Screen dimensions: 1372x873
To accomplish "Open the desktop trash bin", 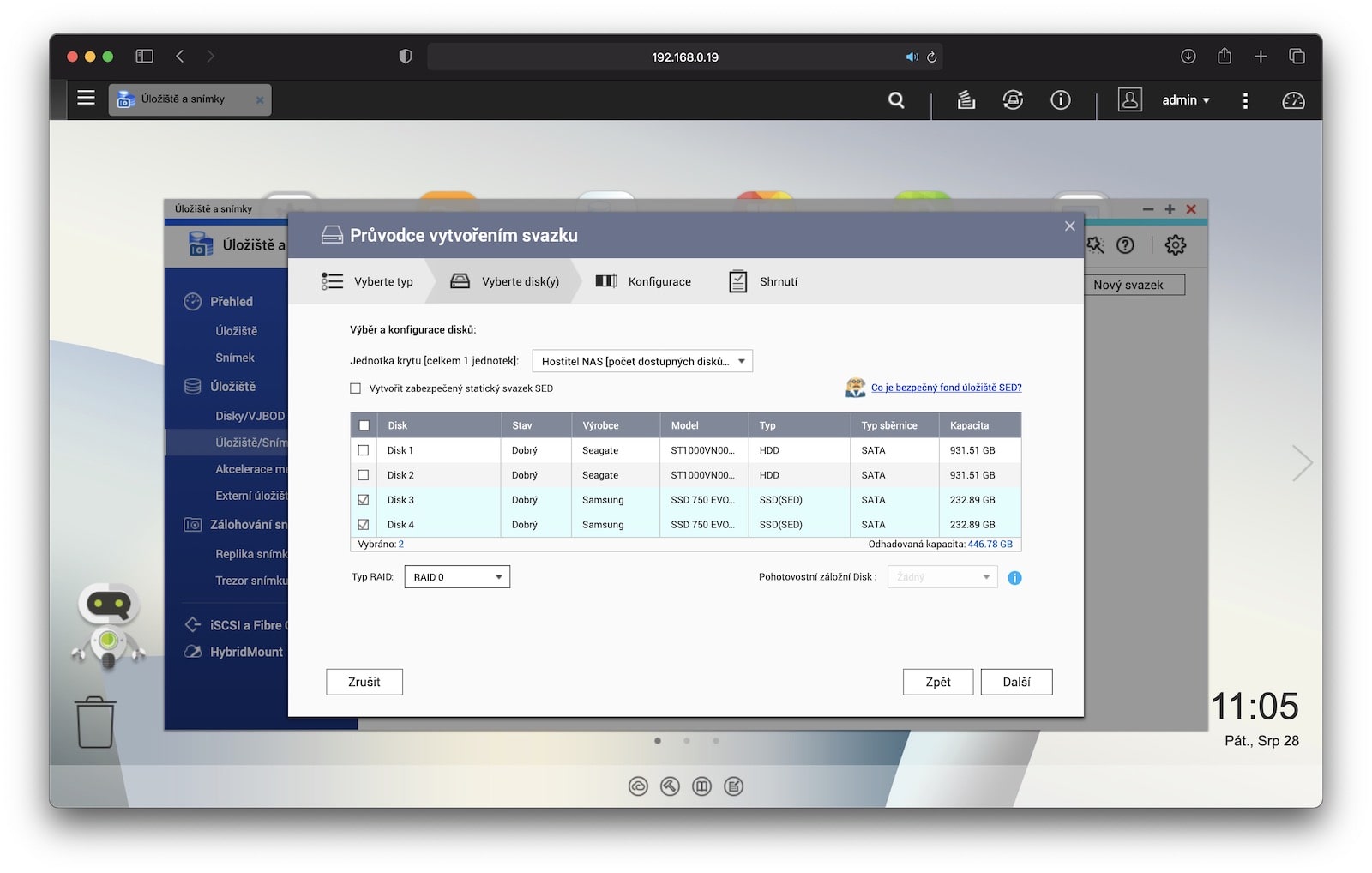I will pos(95,722).
